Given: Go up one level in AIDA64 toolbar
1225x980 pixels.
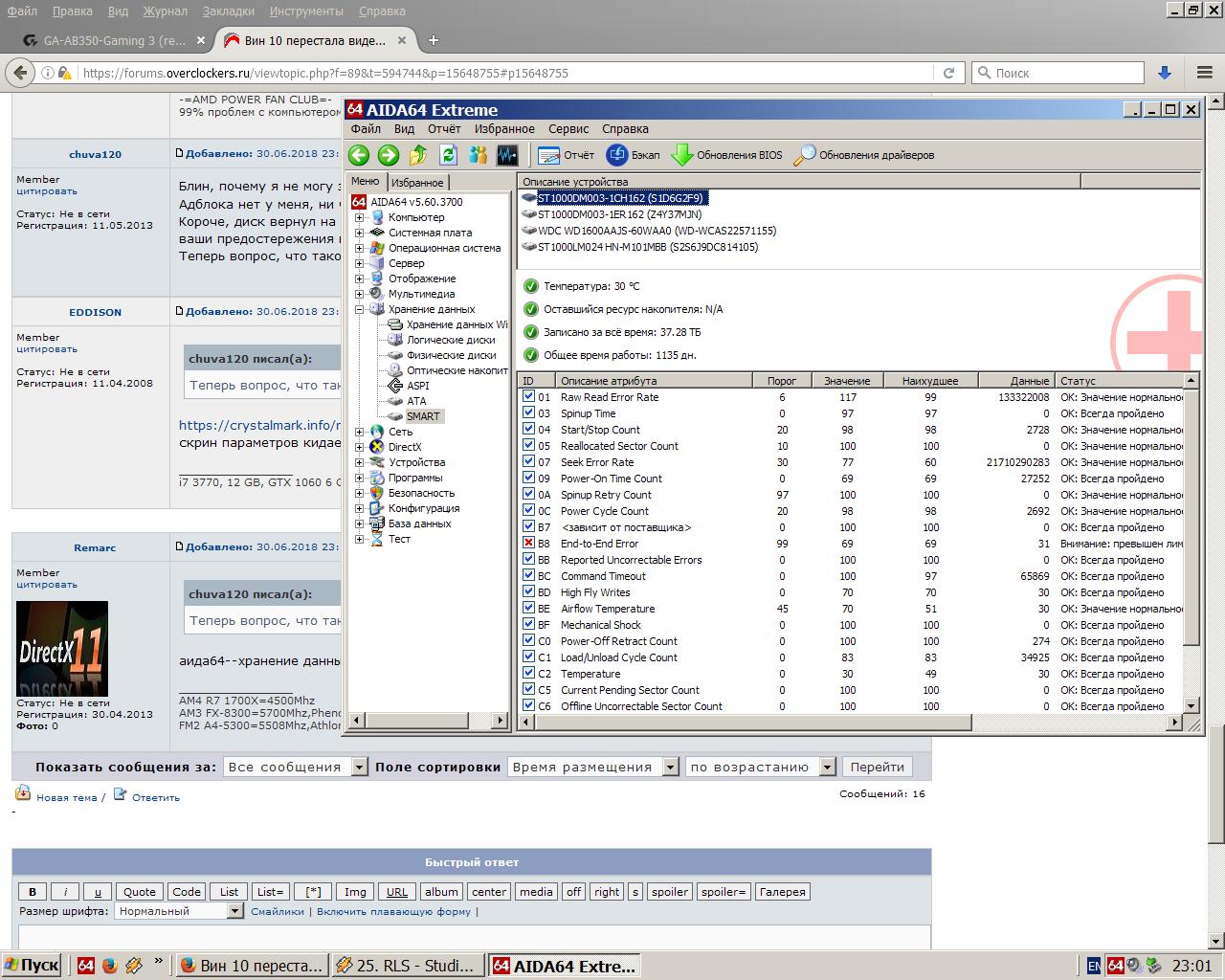Looking at the screenshot, I should pos(418,155).
